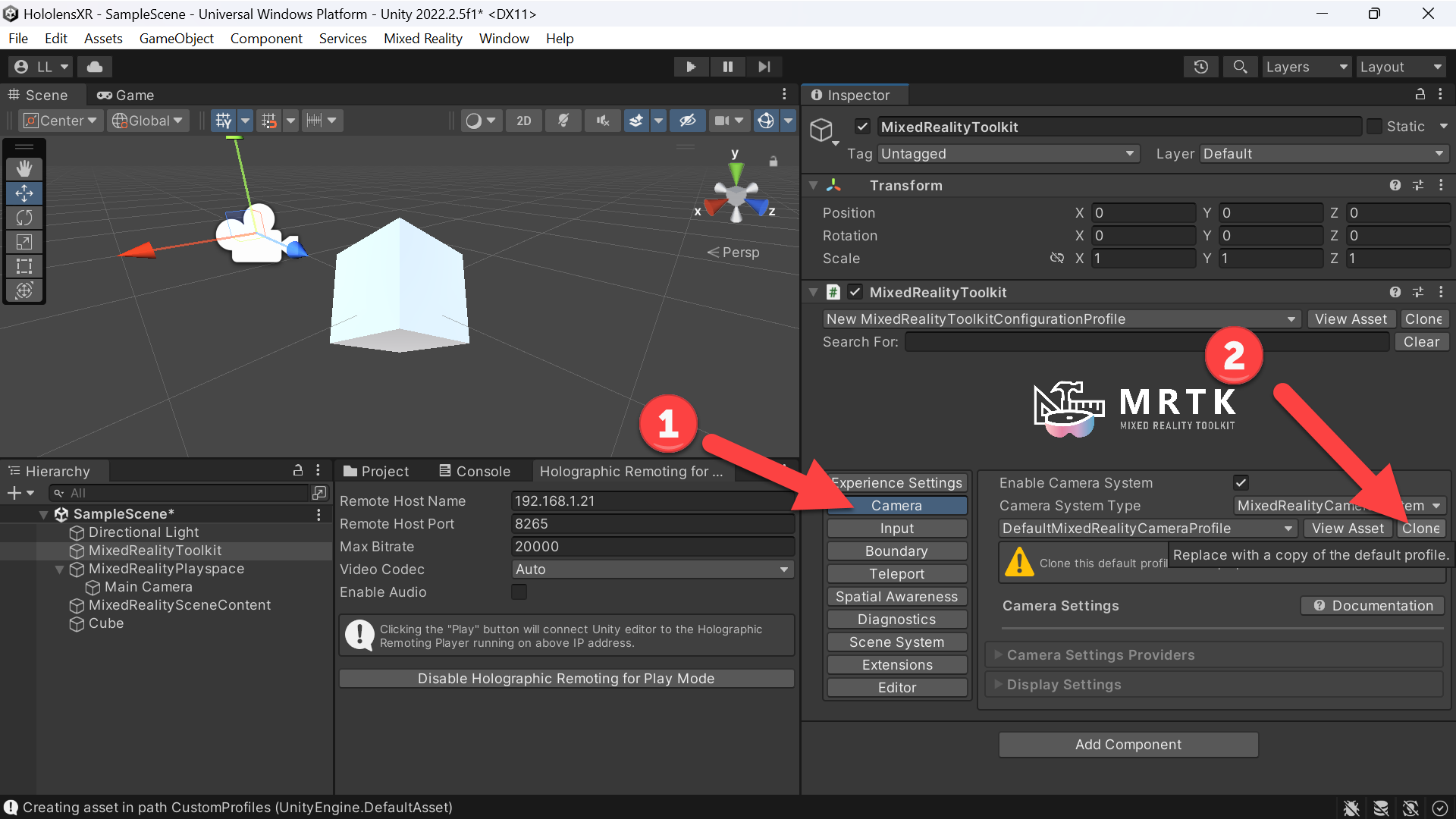Enable the Enable Audio checkbox
This screenshot has height=819, width=1456.
pos(519,592)
